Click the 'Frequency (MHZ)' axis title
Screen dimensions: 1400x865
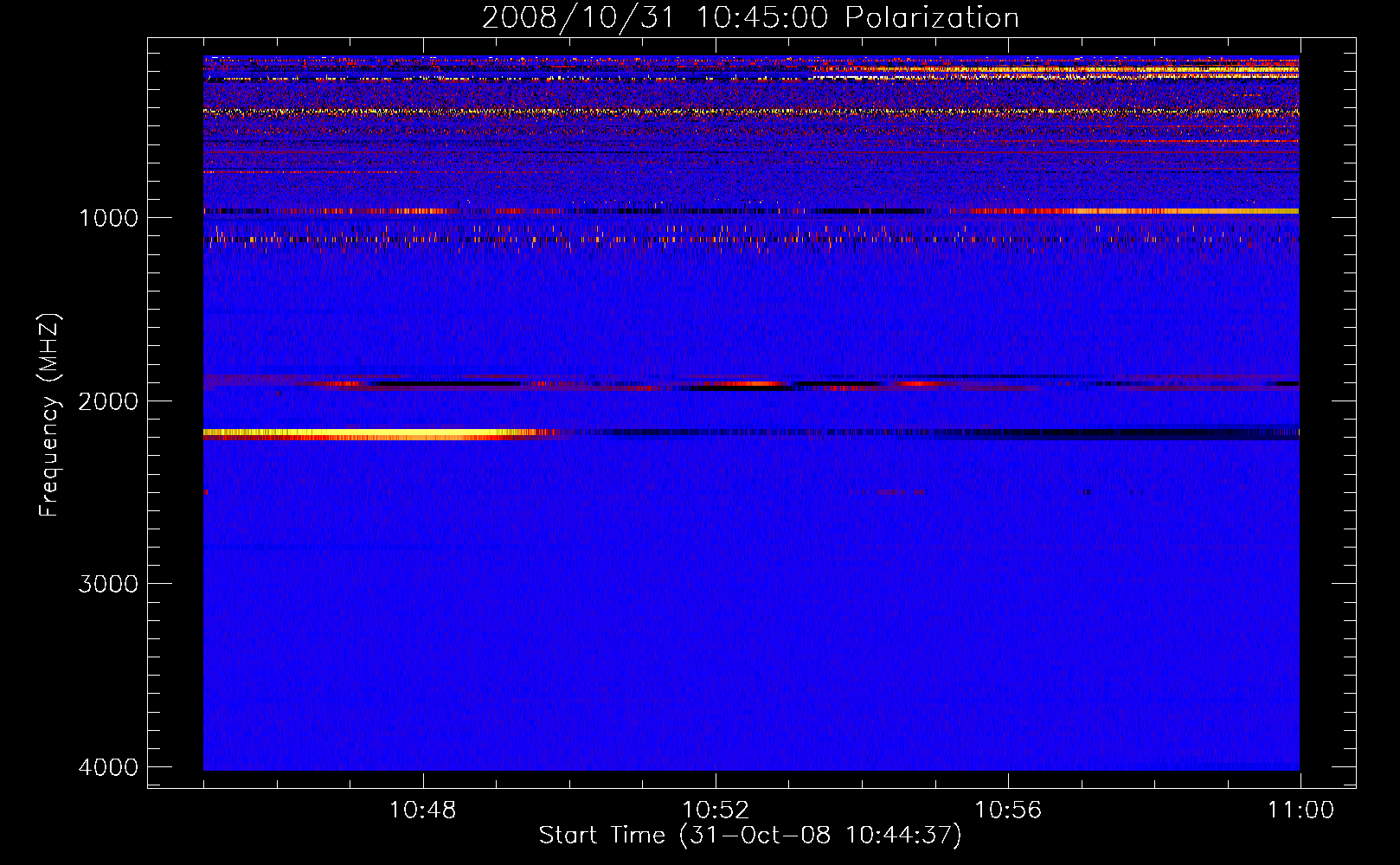pos(50,415)
